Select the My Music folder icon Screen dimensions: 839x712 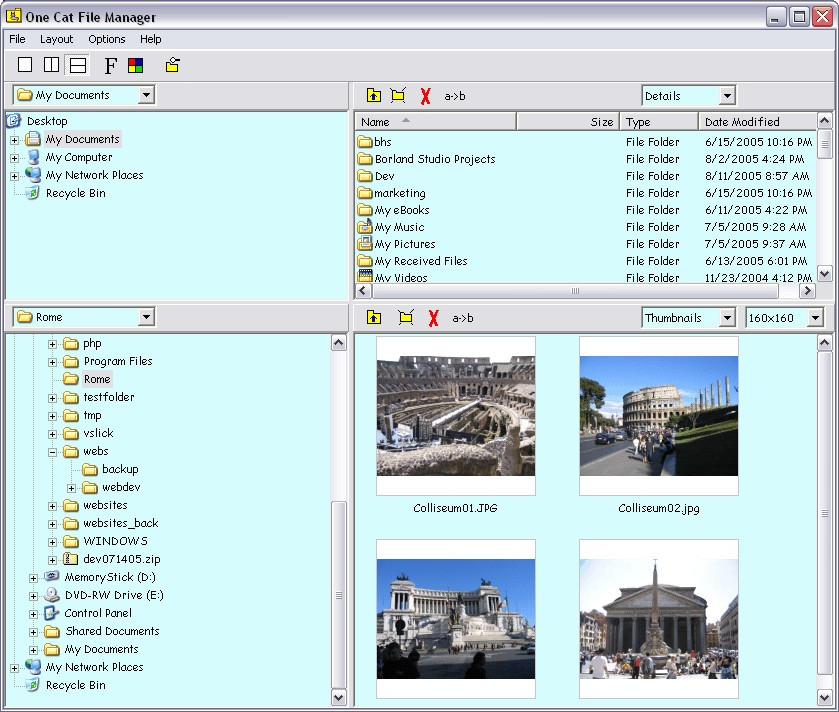(365, 227)
